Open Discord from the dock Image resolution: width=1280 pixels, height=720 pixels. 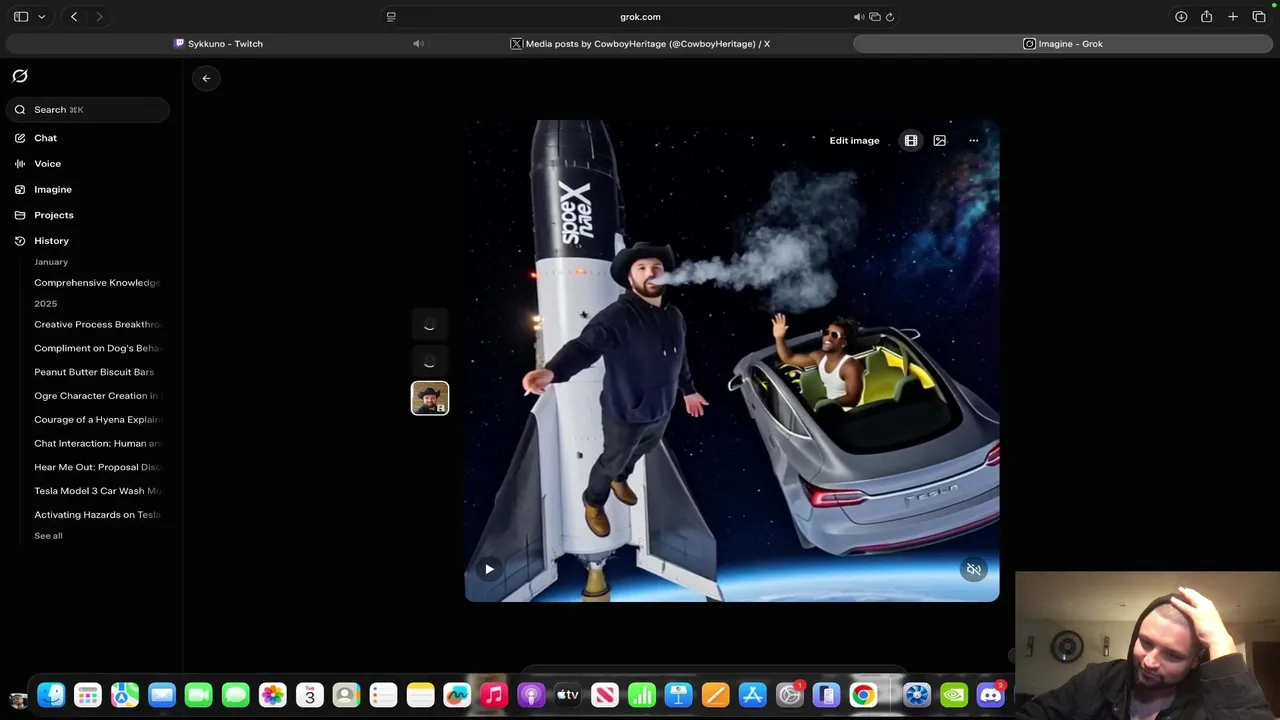[991, 695]
